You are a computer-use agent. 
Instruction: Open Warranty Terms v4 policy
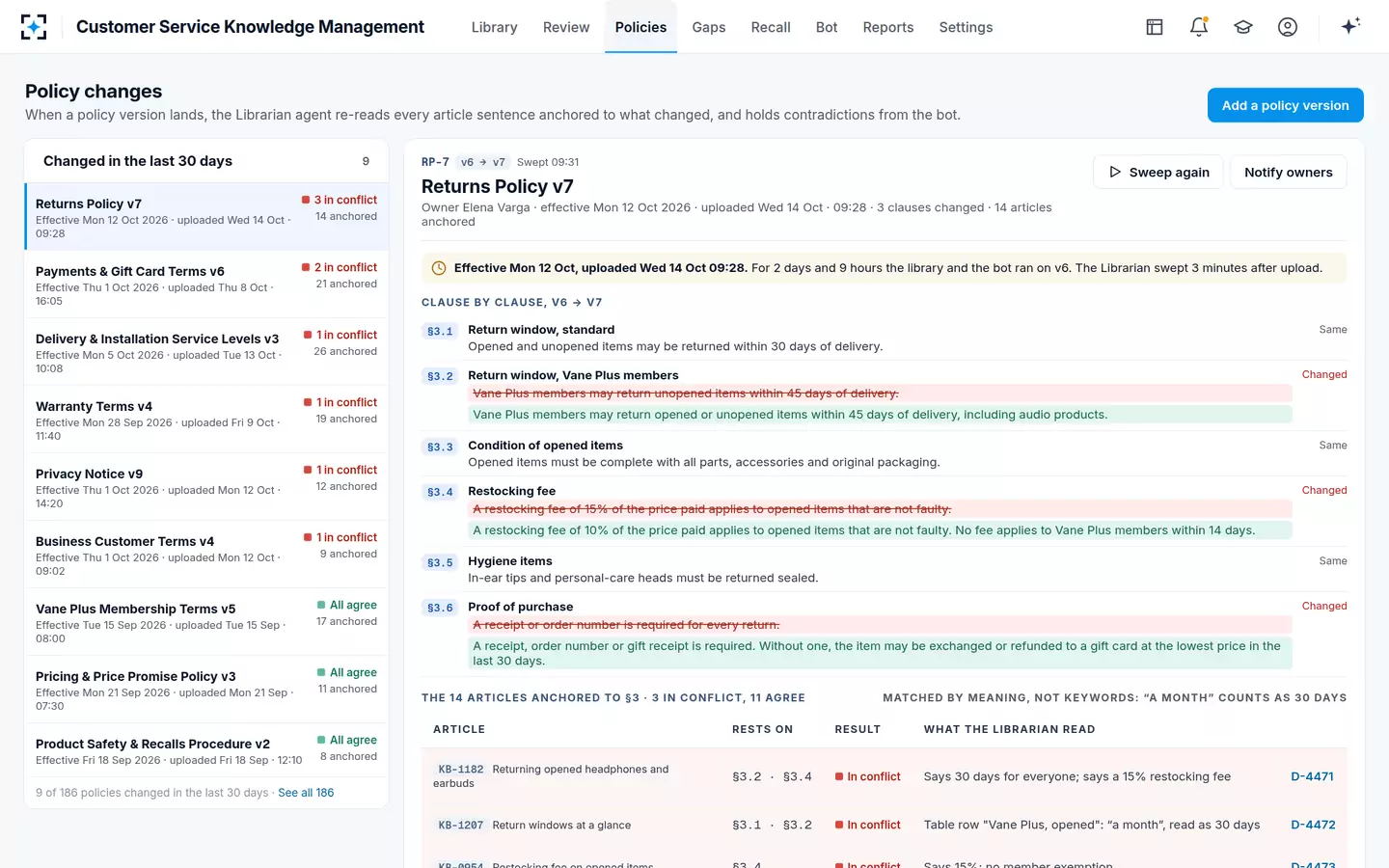206,420
